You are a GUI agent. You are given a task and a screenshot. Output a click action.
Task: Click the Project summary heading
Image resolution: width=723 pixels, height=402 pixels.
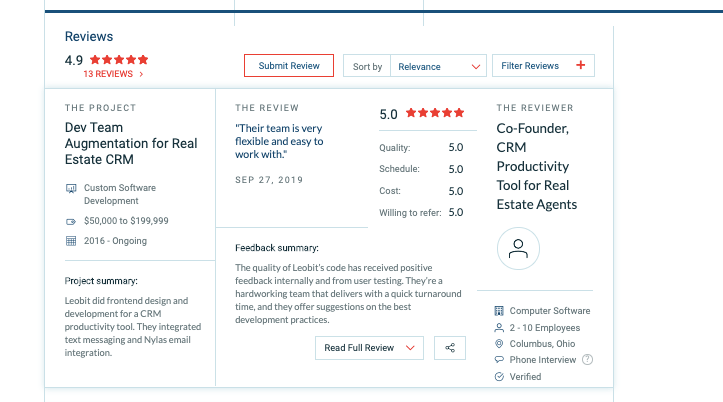coord(101,281)
